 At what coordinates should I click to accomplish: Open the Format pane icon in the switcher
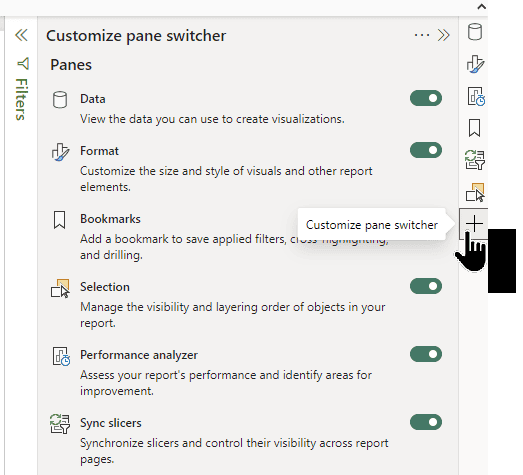coord(475,64)
